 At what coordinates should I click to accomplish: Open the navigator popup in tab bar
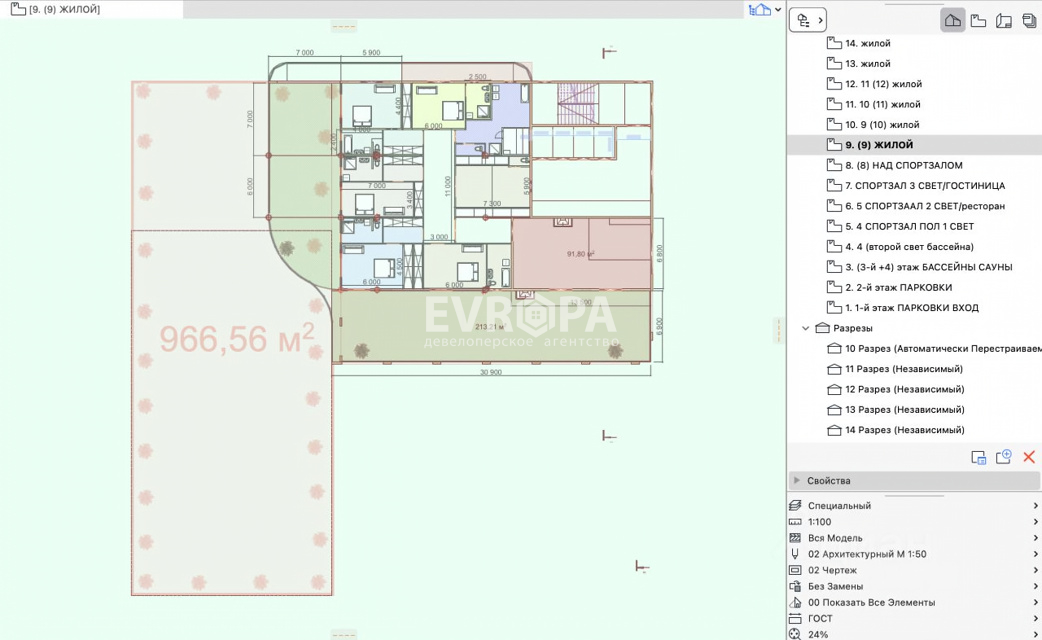tap(765, 10)
